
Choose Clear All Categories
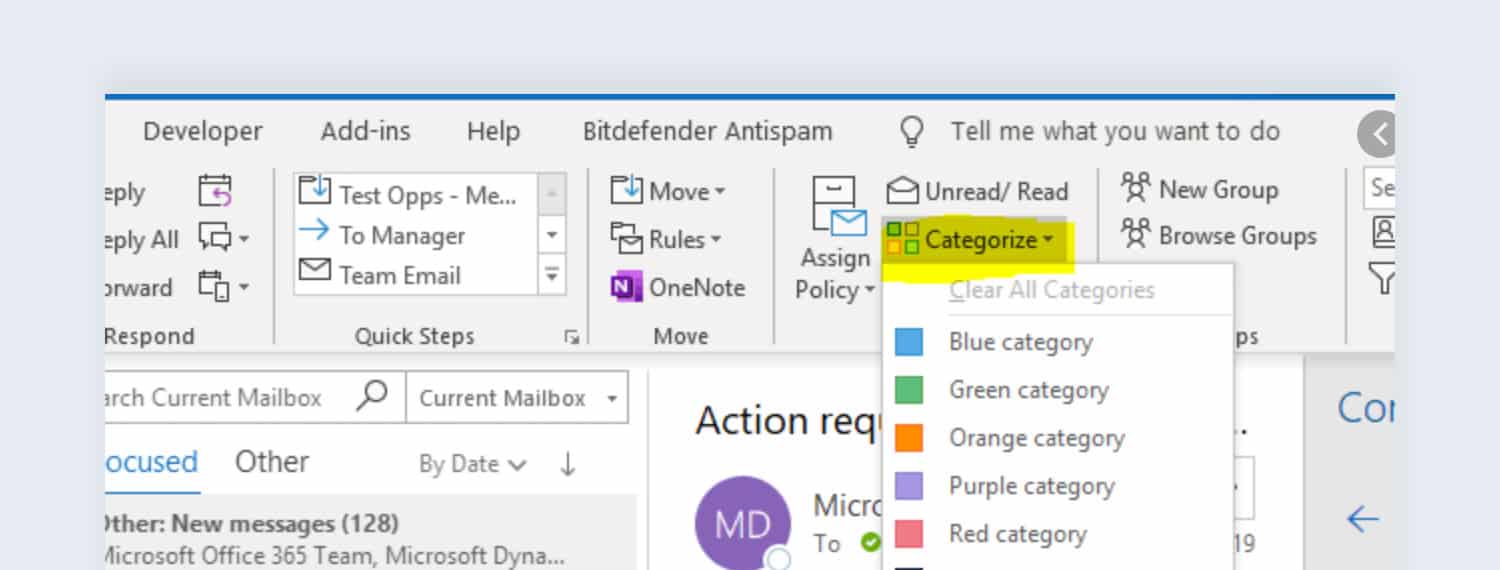pos(1057,291)
